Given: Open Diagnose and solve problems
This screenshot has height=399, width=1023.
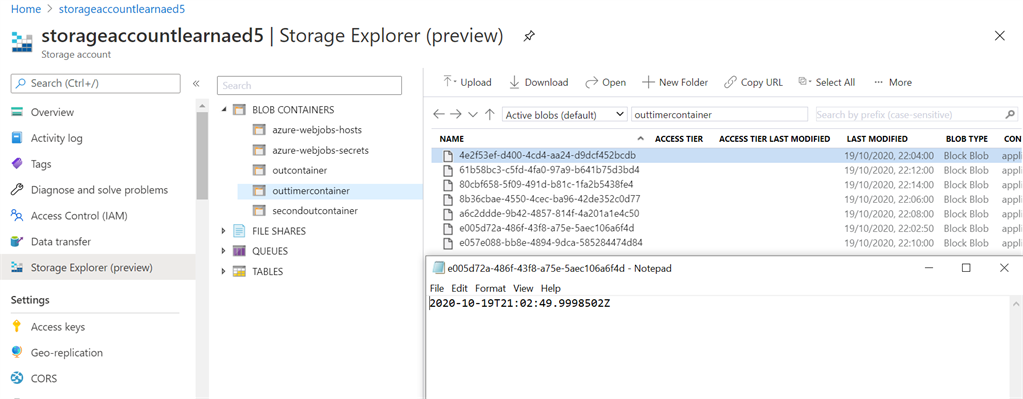Looking at the screenshot, I should [x=98, y=190].
